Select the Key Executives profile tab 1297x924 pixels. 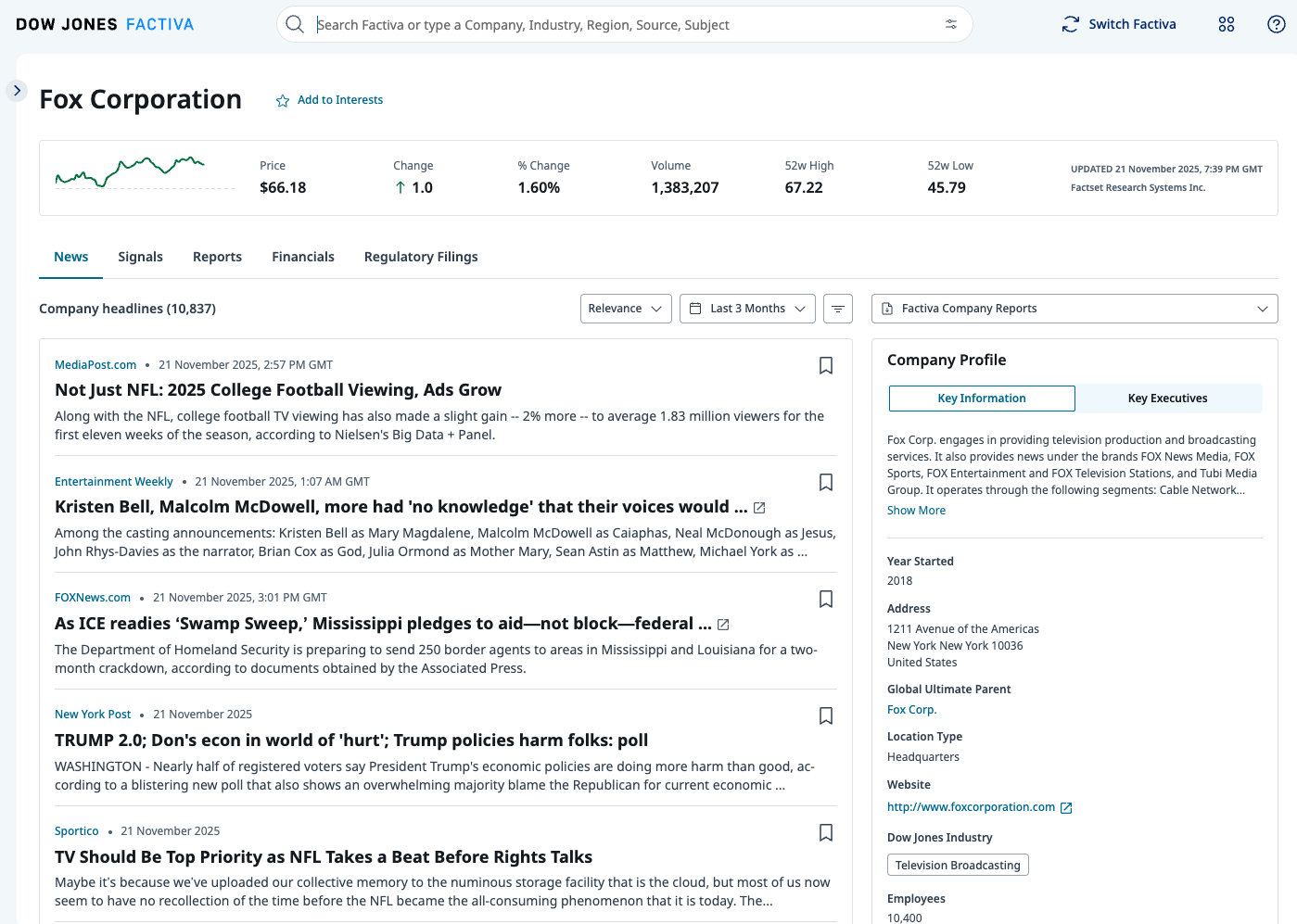tap(1168, 399)
